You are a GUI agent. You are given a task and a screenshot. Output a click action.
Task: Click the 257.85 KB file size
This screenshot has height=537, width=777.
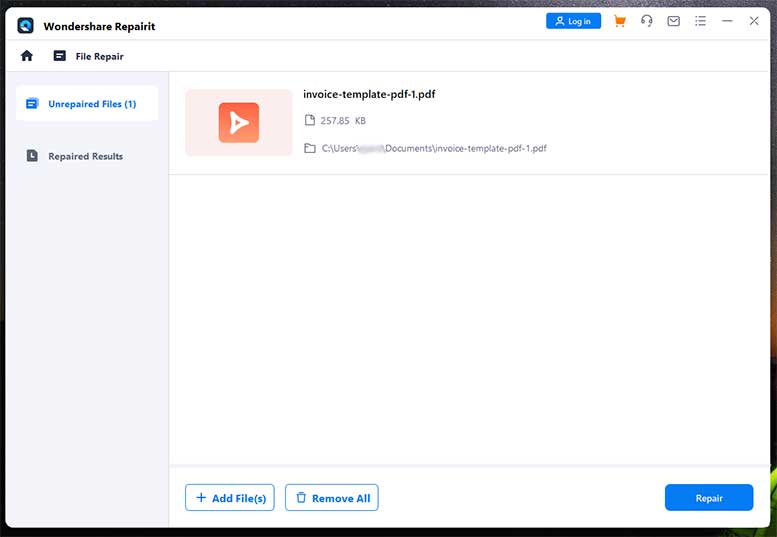click(343, 120)
